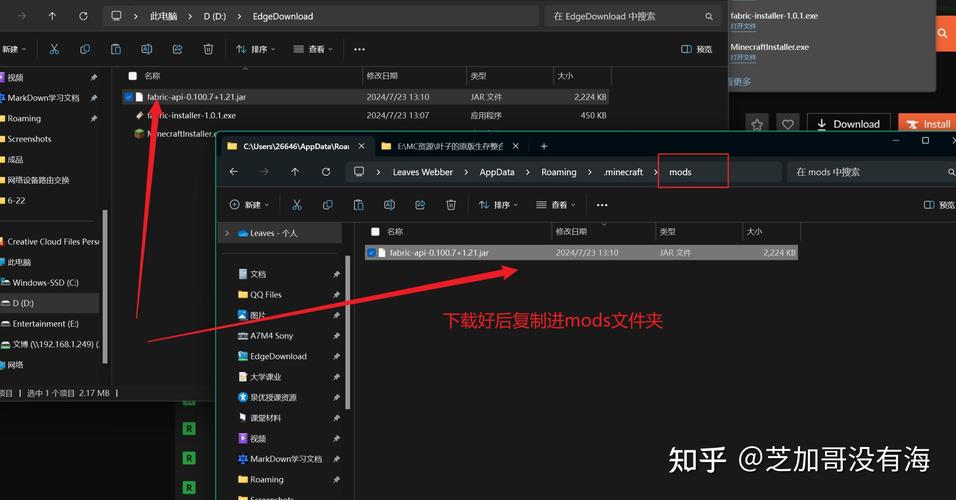Toggle checkbox of fabric-api jar in mods
Image resolution: width=956 pixels, height=500 pixels.
[371, 252]
